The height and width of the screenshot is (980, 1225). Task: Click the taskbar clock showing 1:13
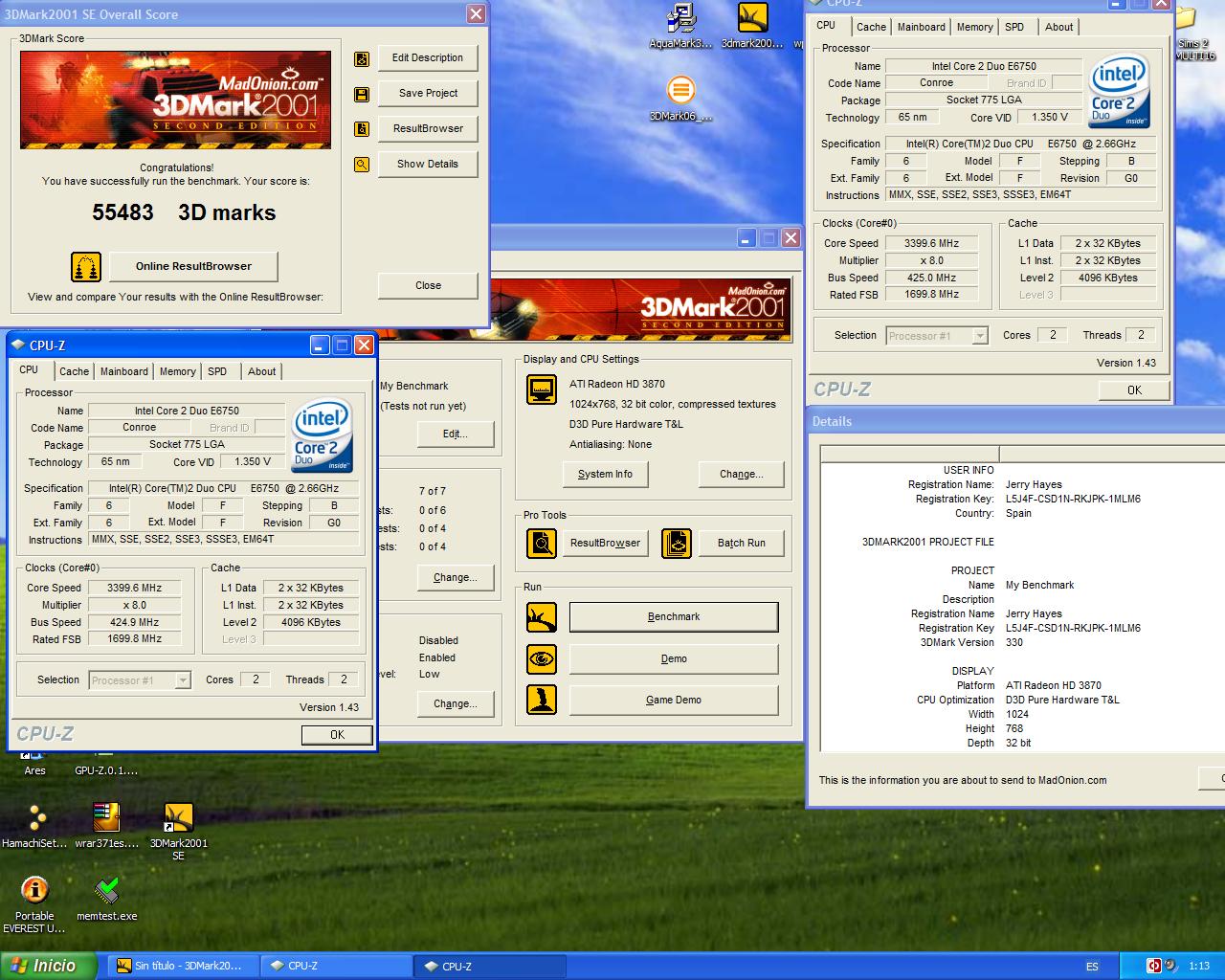pyautogui.click(x=1199, y=967)
